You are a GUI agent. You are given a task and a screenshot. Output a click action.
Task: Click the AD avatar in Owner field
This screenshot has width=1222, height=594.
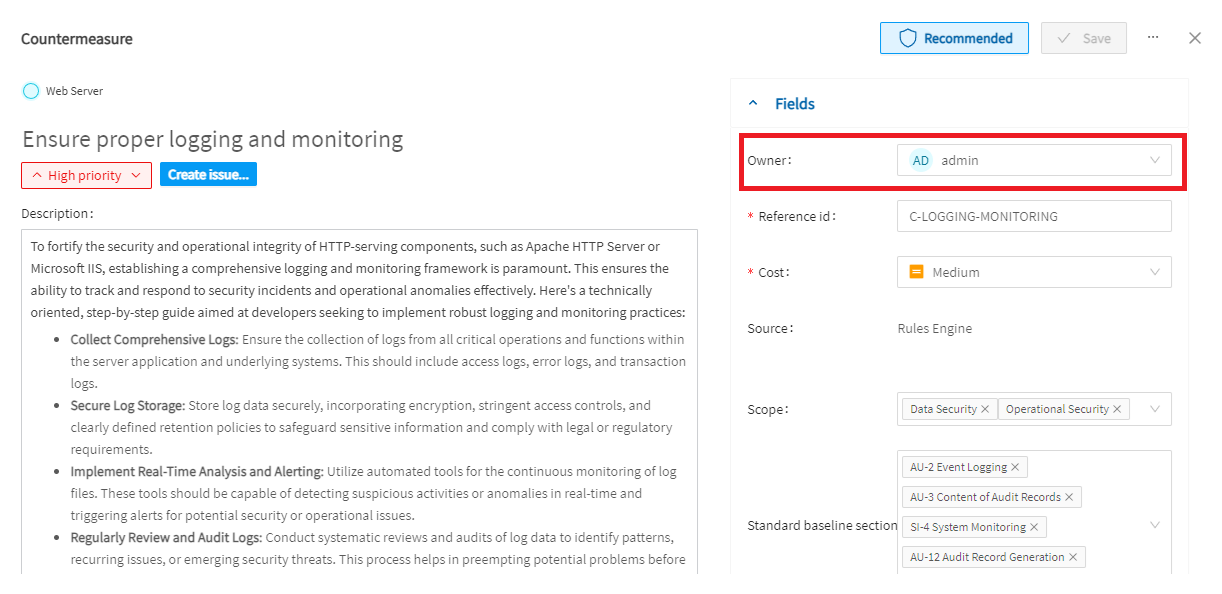pos(920,160)
